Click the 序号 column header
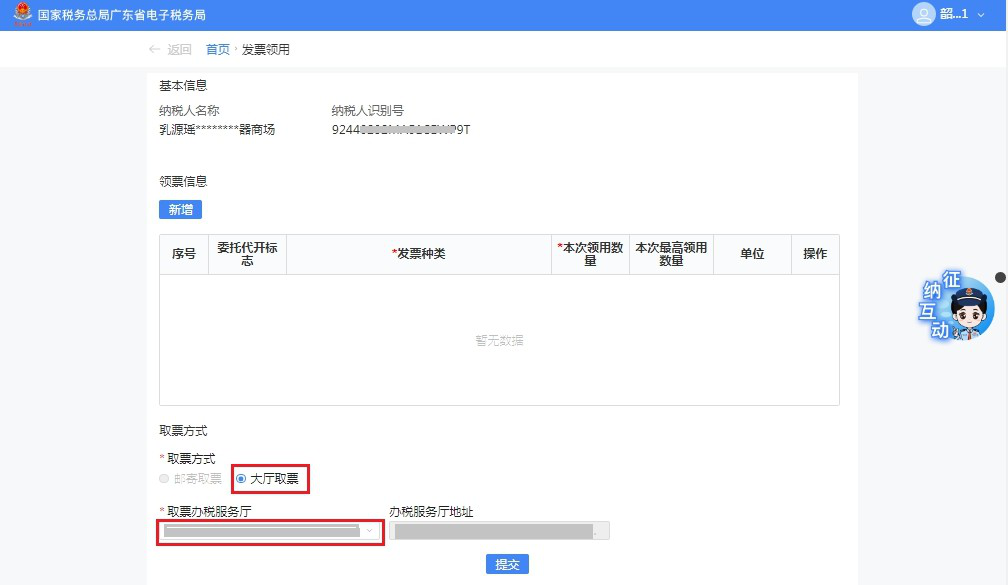This screenshot has height=585, width=1008. pyautogui.click(x=184, y=254)
